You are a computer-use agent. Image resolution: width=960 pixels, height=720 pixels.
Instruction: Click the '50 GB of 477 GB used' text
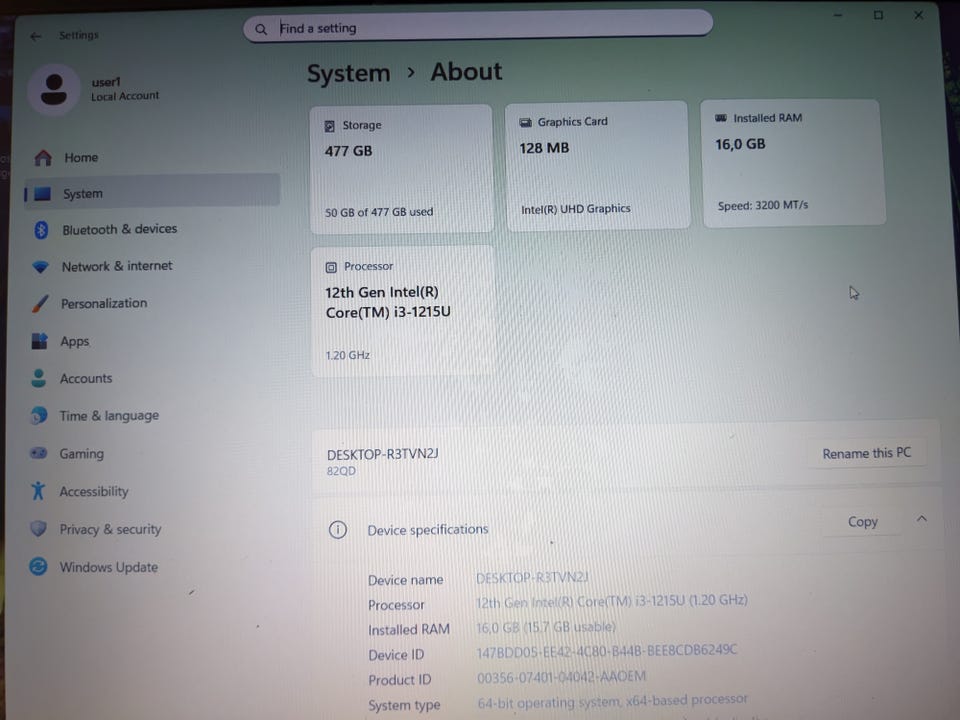point(379,212)
